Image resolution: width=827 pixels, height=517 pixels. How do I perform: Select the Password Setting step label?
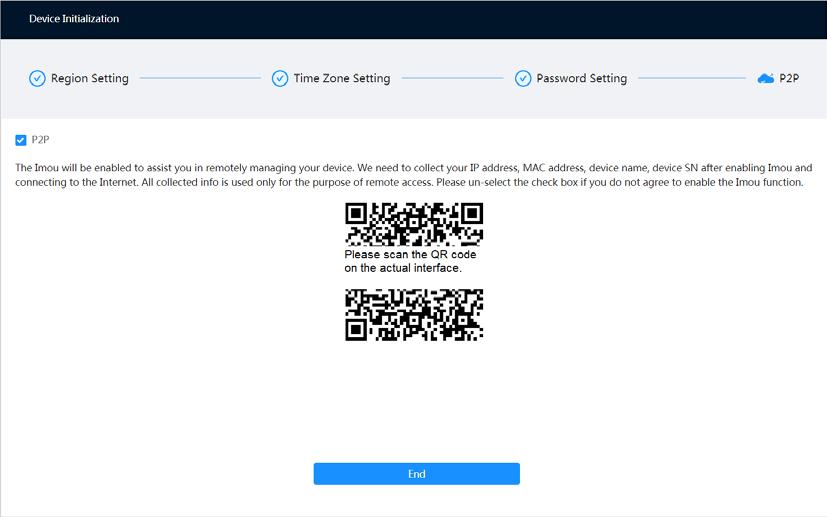click(x=582, y=78)
